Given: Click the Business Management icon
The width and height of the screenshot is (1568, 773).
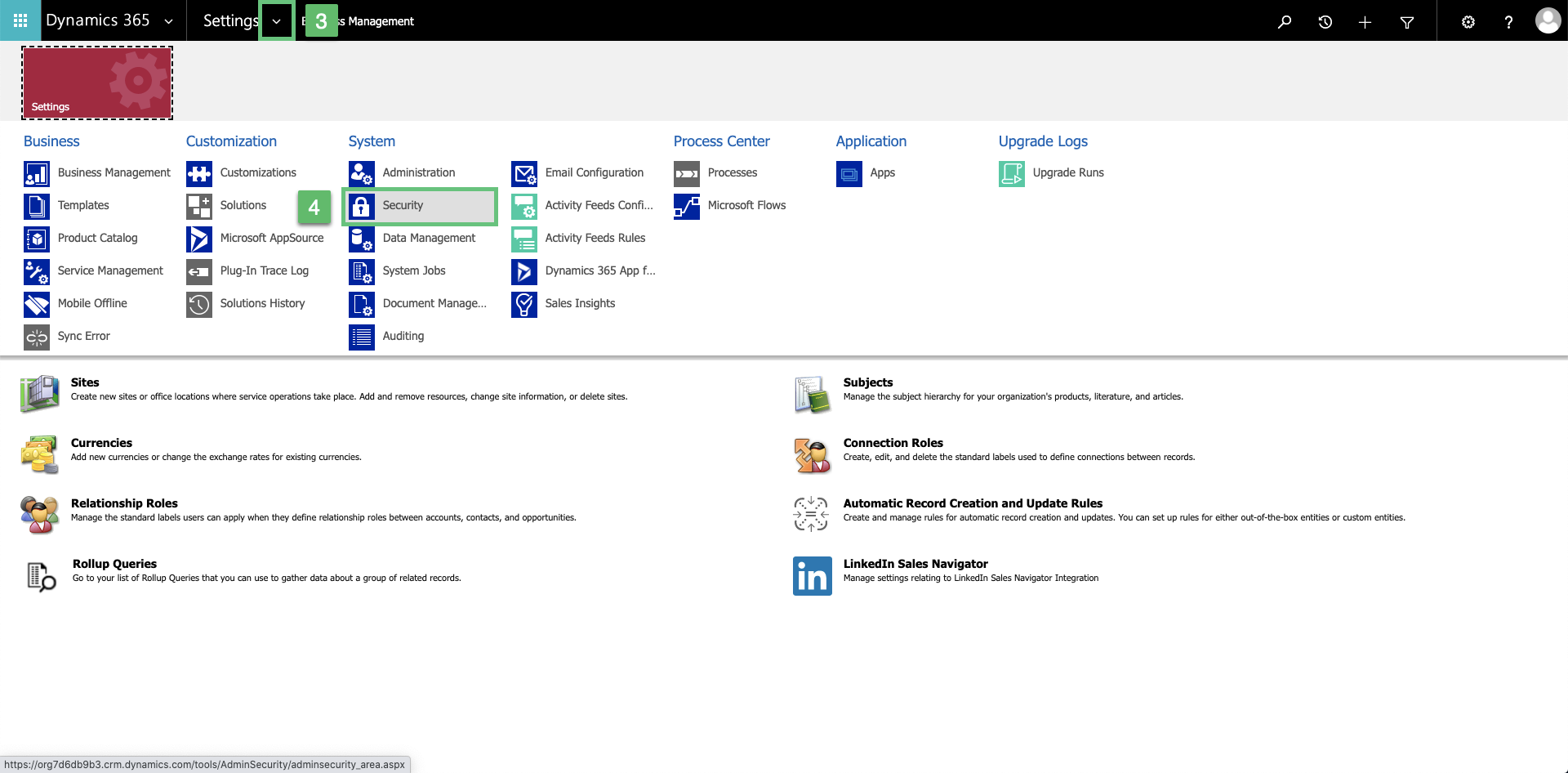Looking at the screenshot, I should coord(37,174).
